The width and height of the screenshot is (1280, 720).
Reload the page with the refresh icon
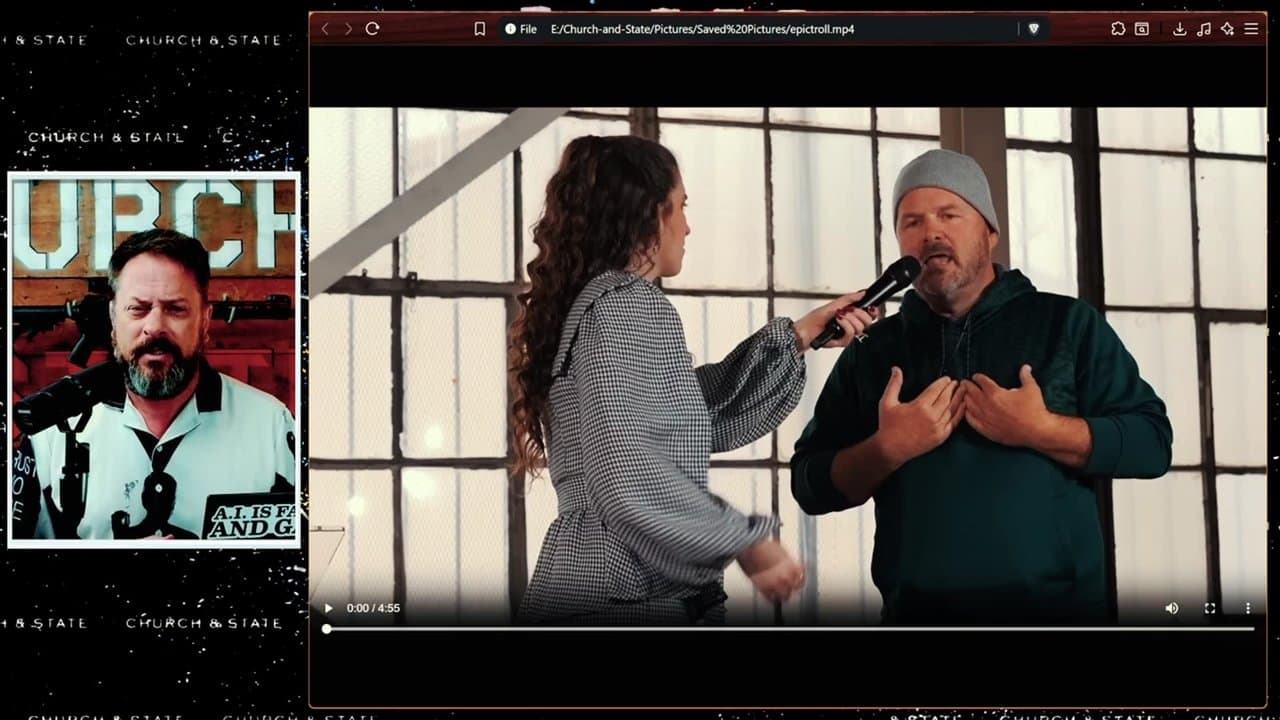pos(372,29)
